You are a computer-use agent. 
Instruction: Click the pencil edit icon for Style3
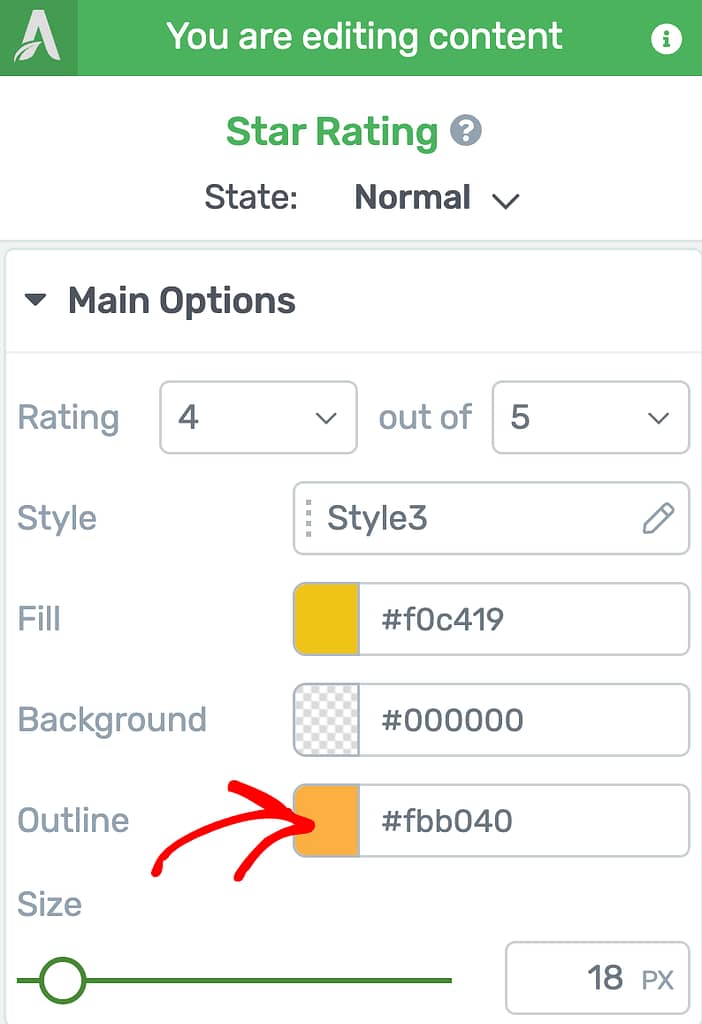tap(658, 519)
